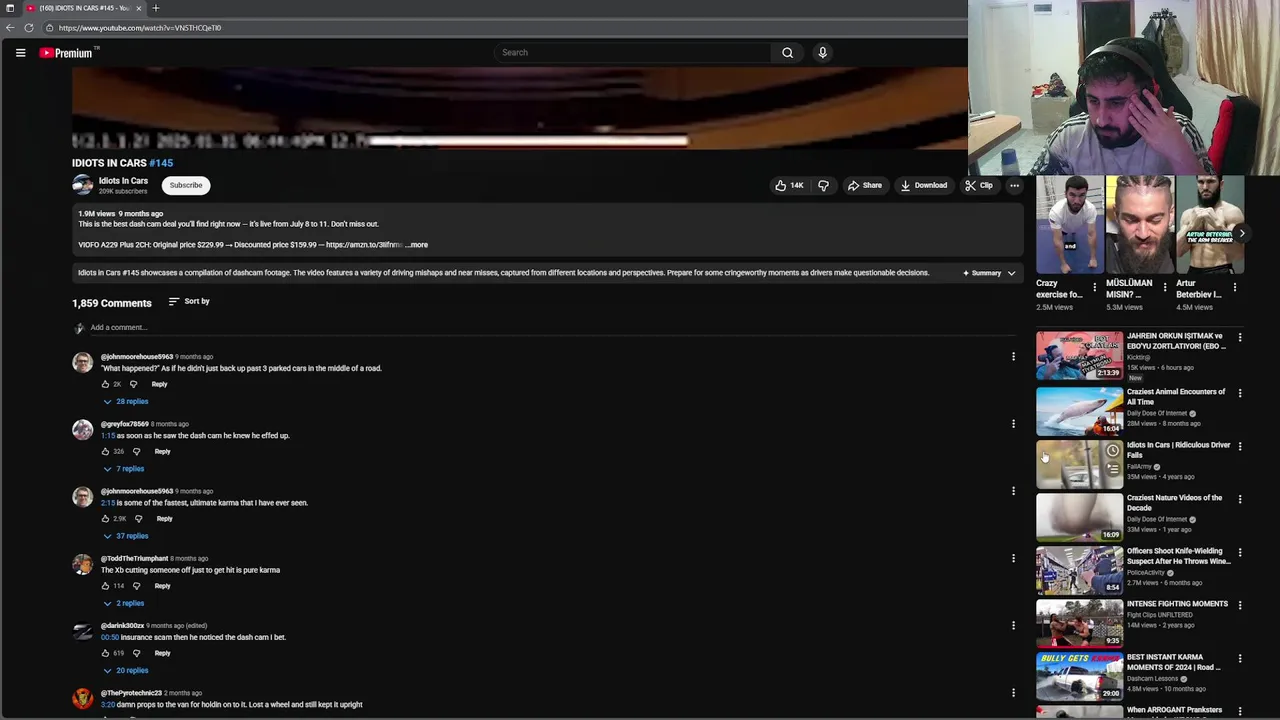This screenshot has width=1280, height=720.
Task: Expand 28 replies thread
Action: 126,401
